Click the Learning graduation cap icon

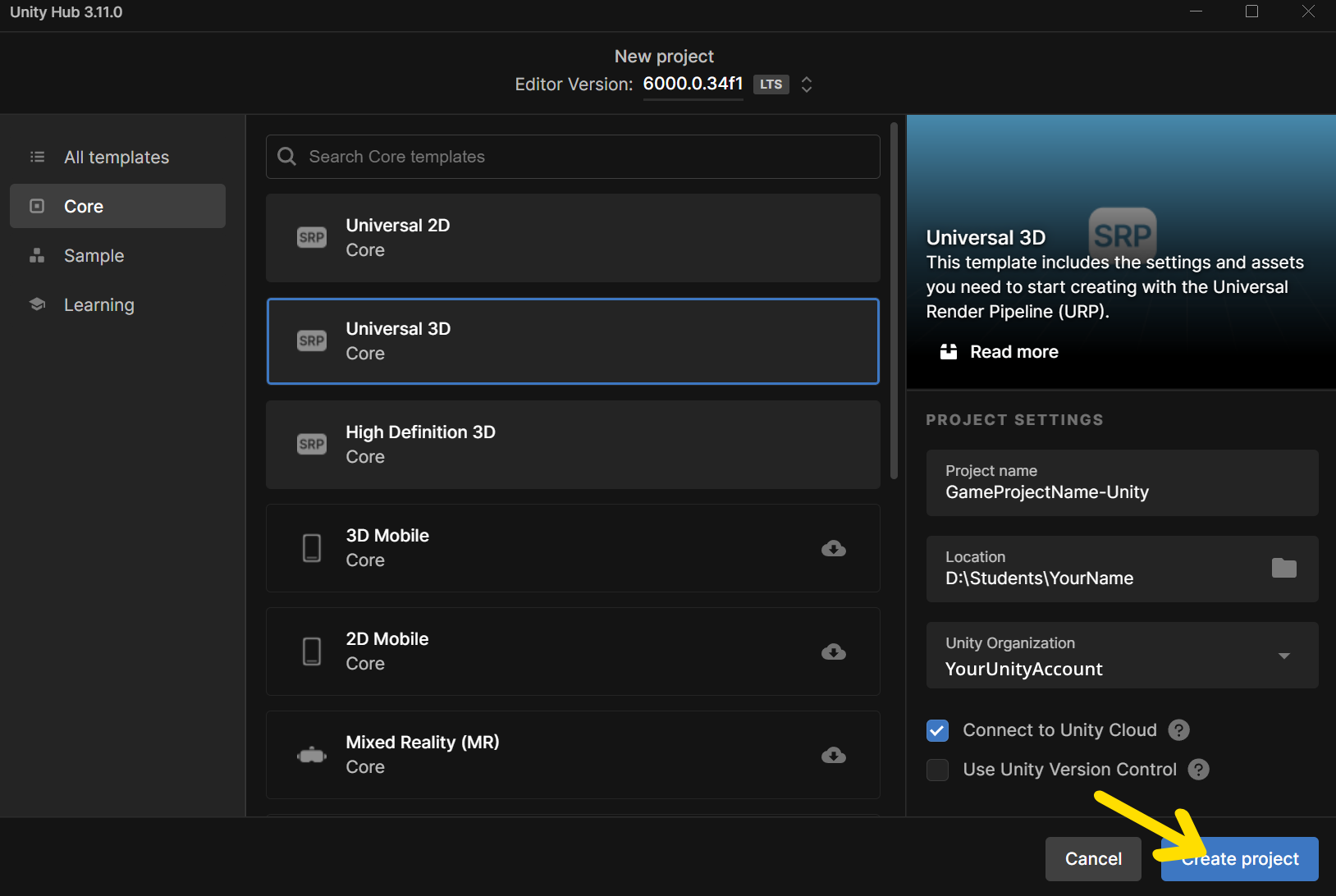37,304
